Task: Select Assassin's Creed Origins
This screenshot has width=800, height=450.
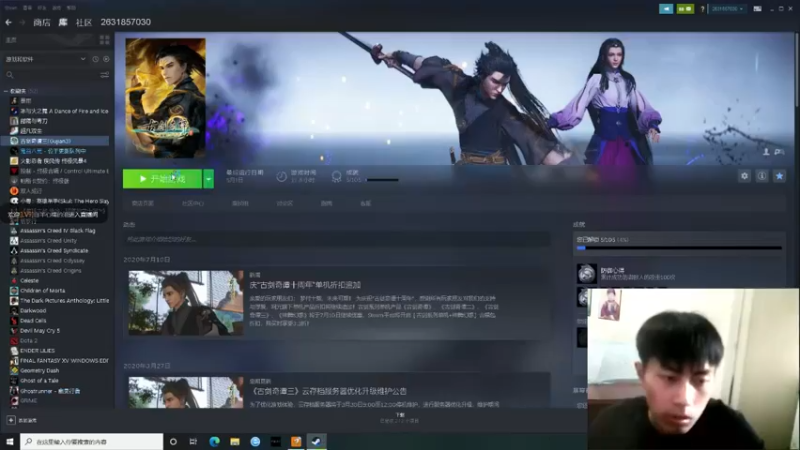Action: coord(51,271)
